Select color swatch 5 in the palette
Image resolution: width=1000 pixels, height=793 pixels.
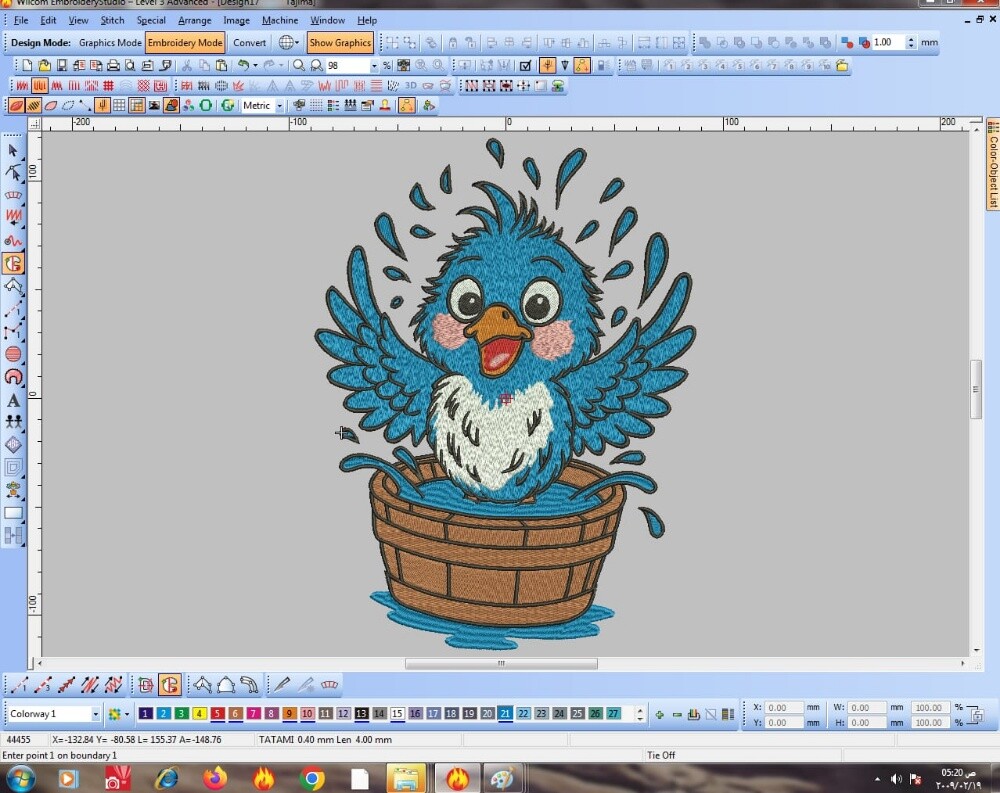pos(217,714)
